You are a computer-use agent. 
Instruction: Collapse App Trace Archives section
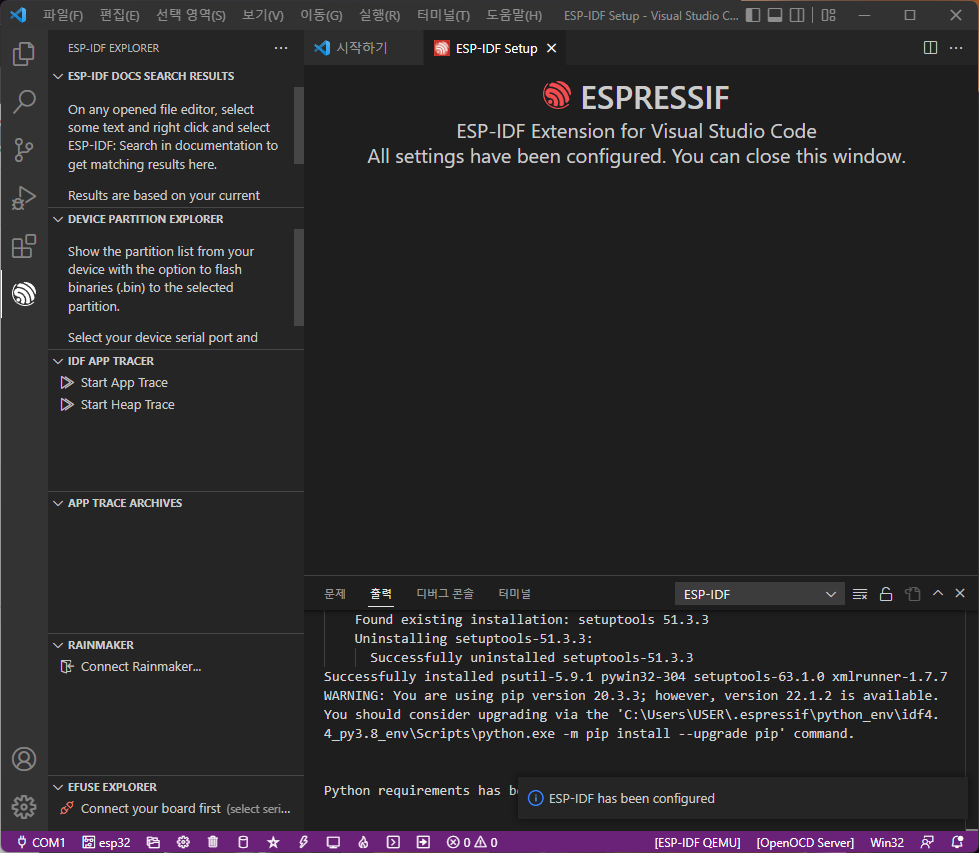point(58,503)
